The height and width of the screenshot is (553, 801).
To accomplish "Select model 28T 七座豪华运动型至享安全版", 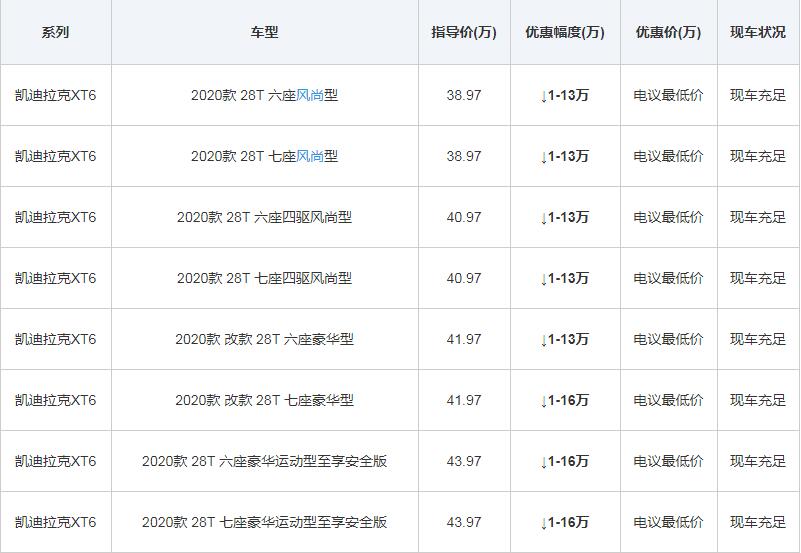I will [264, 522].
